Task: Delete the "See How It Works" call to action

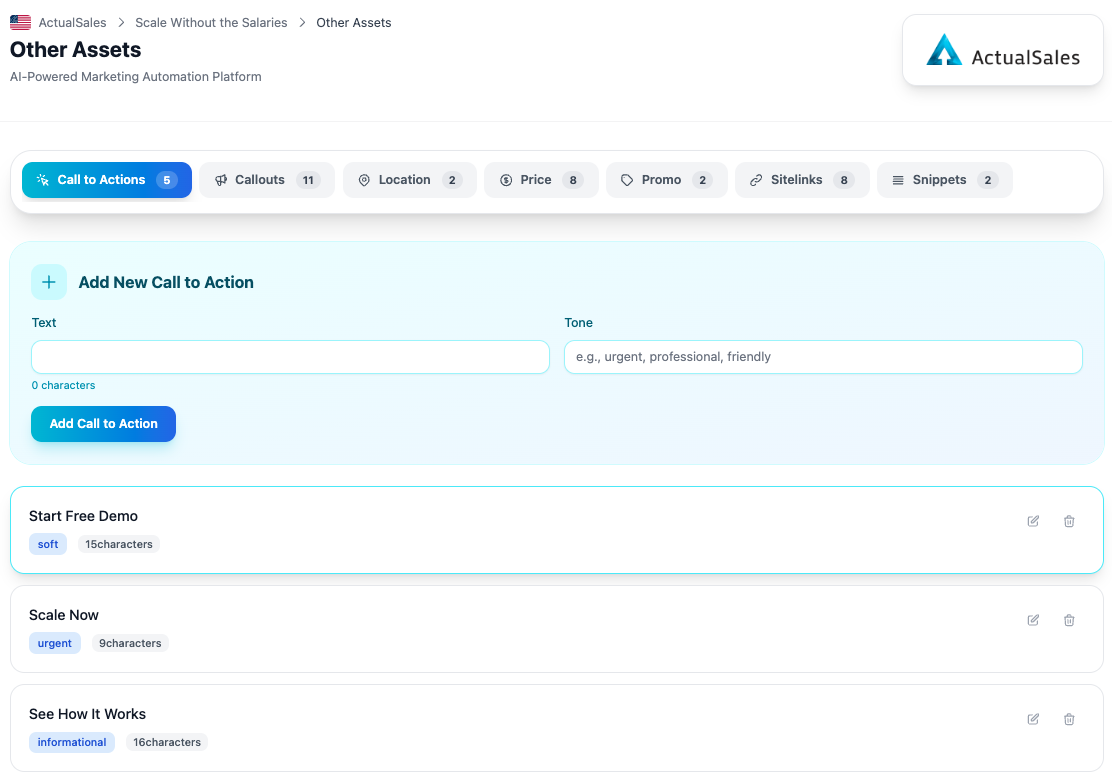Action: pos(1069,719)
